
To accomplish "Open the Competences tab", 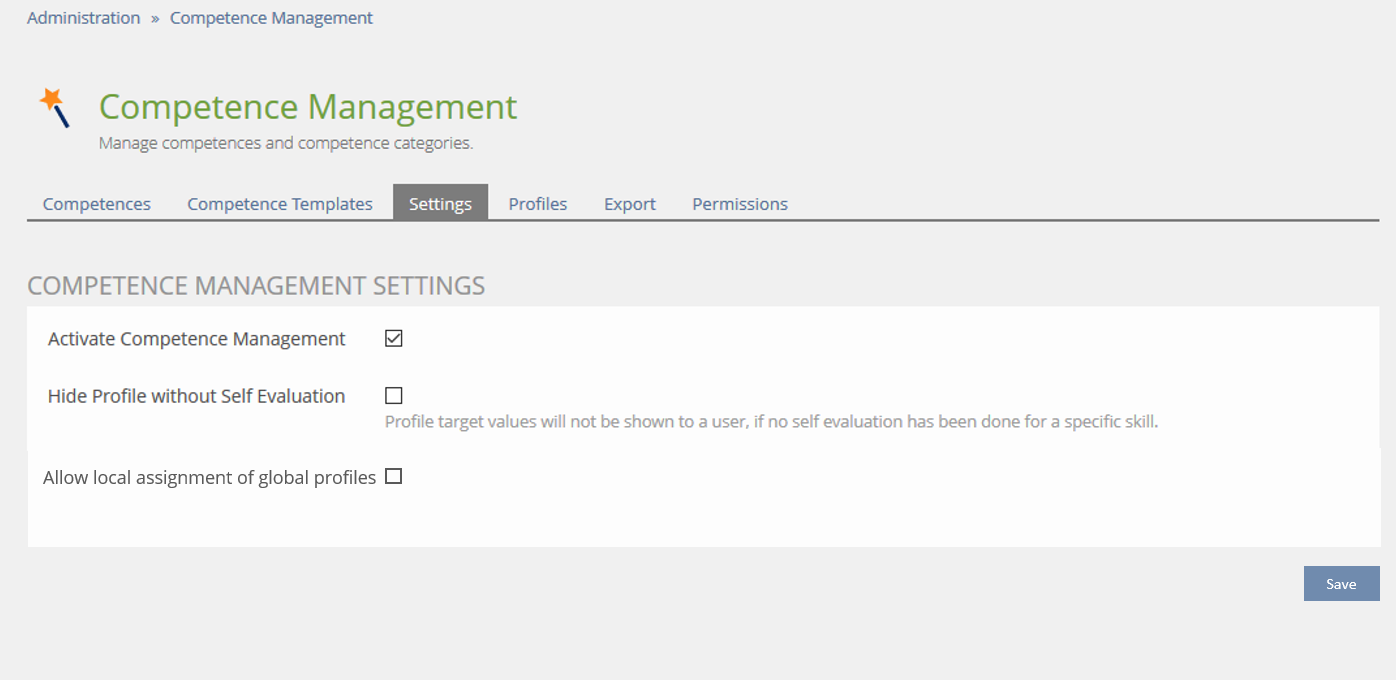I will [97, 204].
